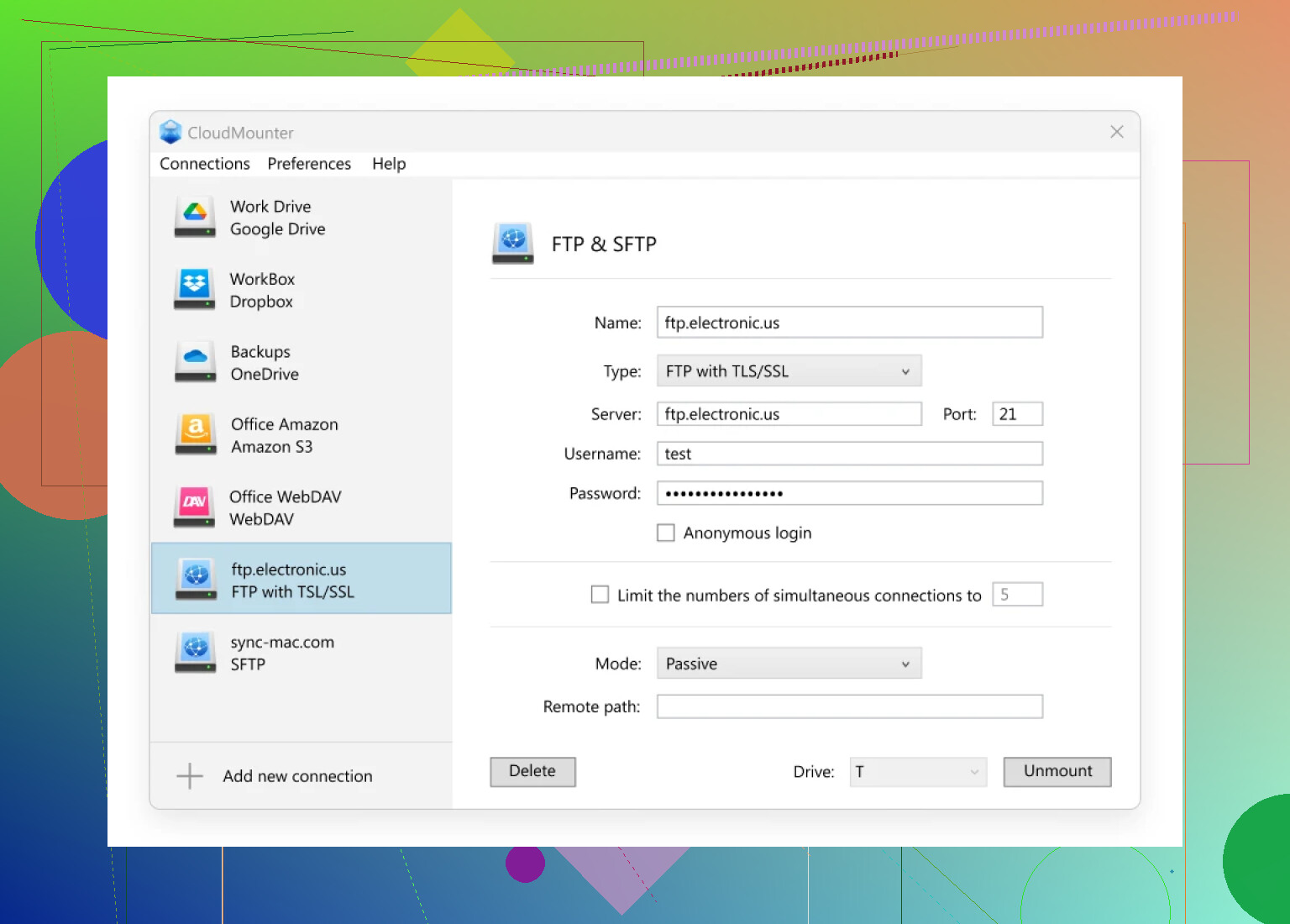
Task: Click the Delete button
Action: point(532,772)
